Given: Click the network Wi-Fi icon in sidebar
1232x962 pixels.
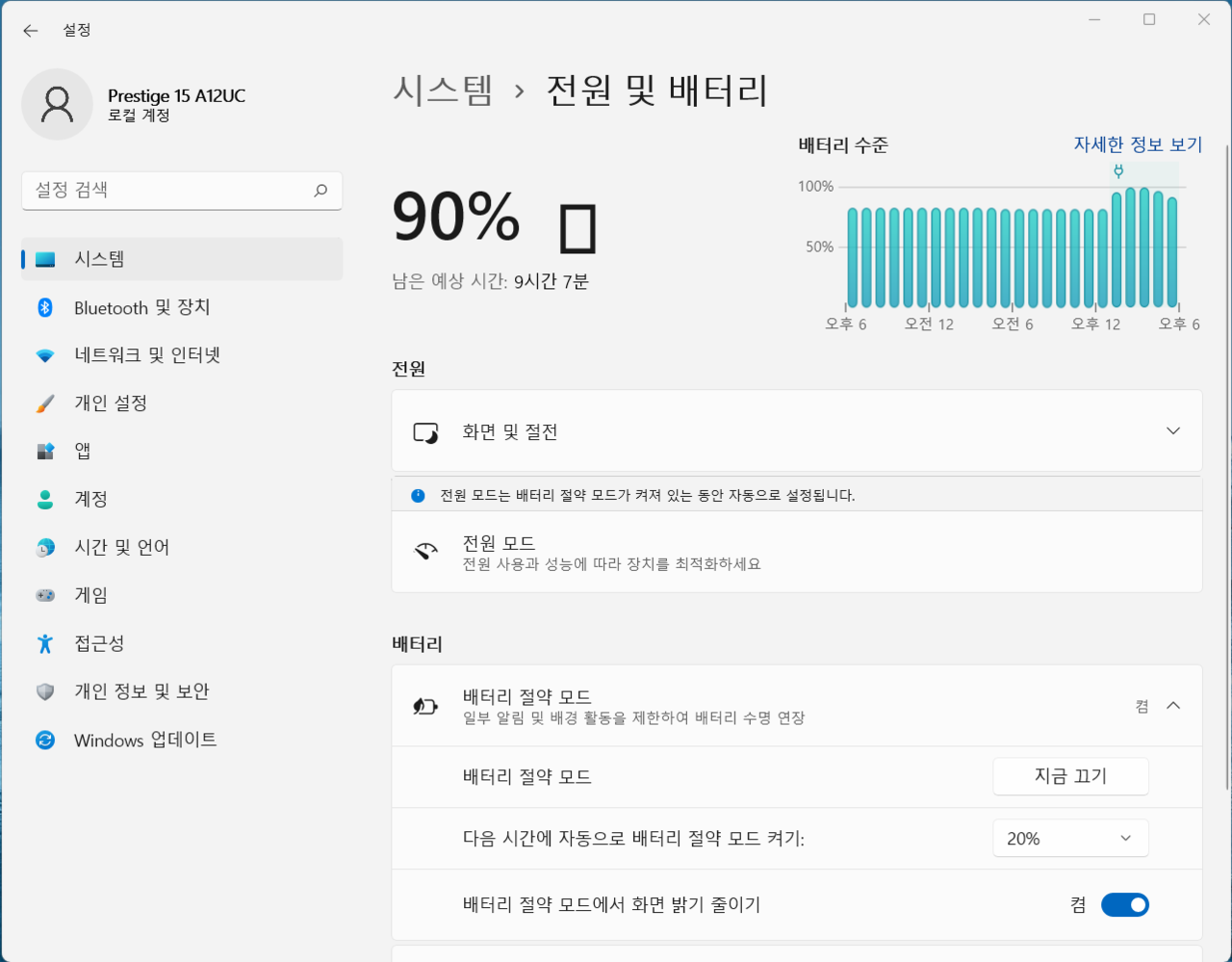Looking at the screenshot, I should click(45, 355).
